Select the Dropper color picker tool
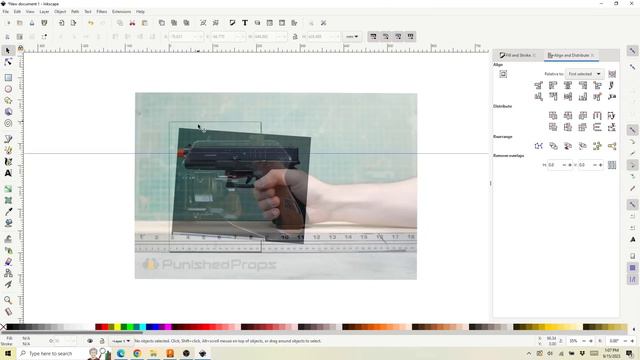Viewport: 640px width, 360px height. pos(8,212)
